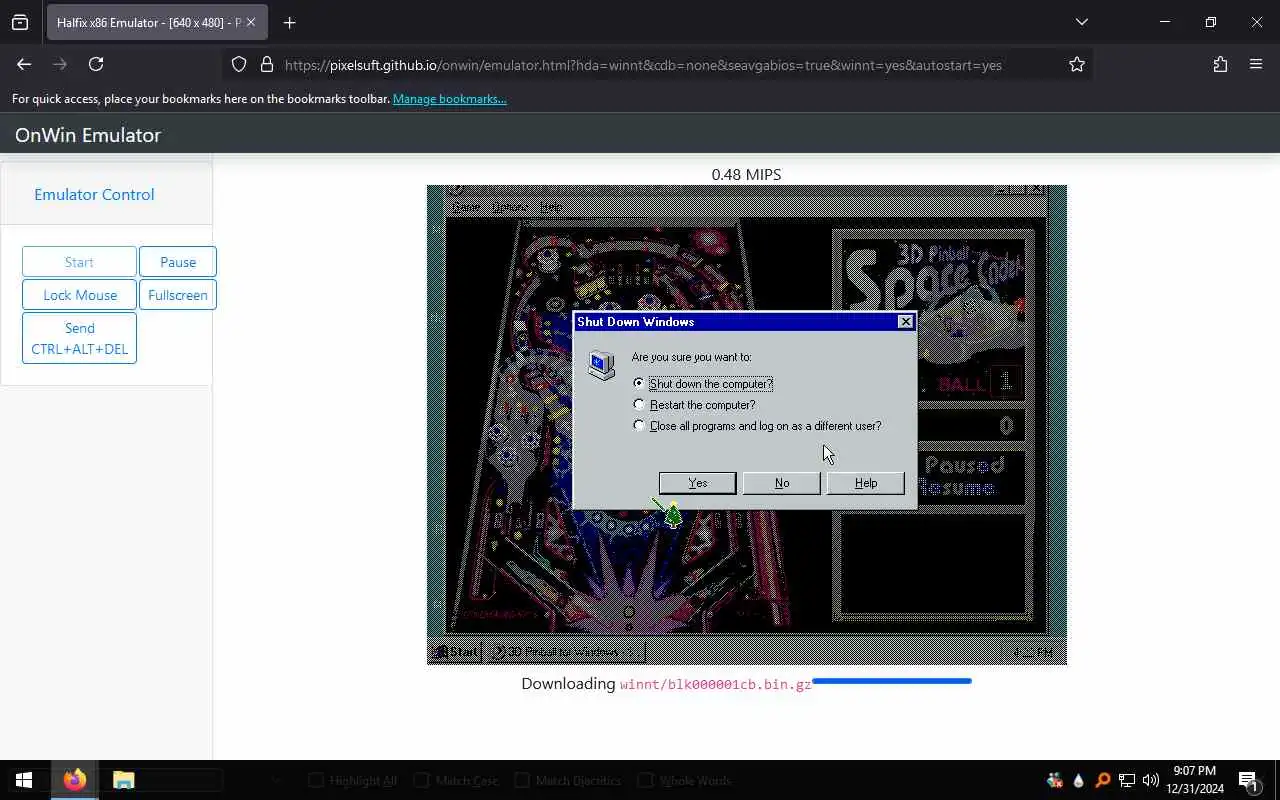Select Shut down the computer option
1280x800 pixels.
703,384
